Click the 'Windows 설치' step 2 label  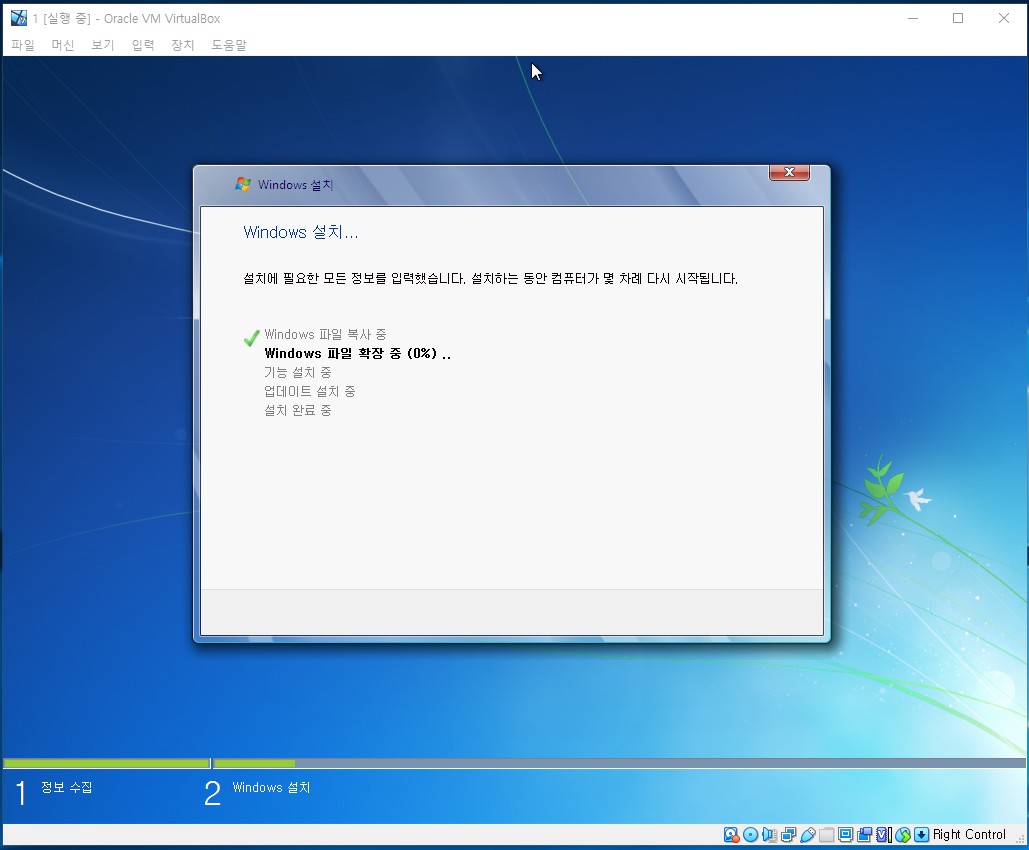coord(271,787)
